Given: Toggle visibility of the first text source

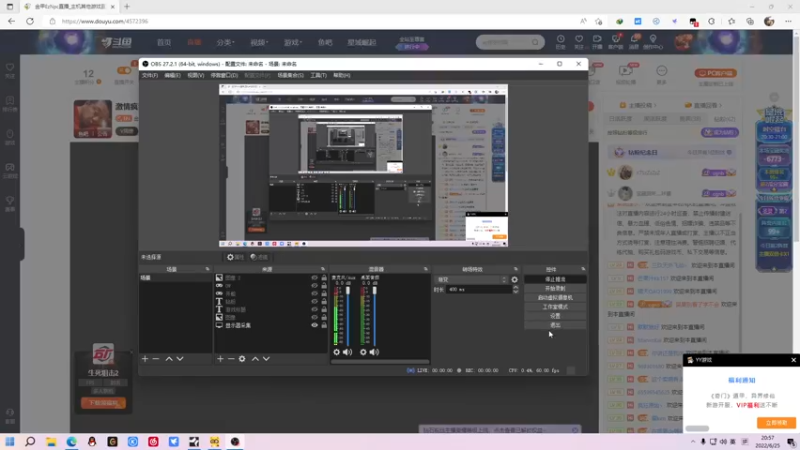Looking at the screenshot, I should [x=314, y=302].
